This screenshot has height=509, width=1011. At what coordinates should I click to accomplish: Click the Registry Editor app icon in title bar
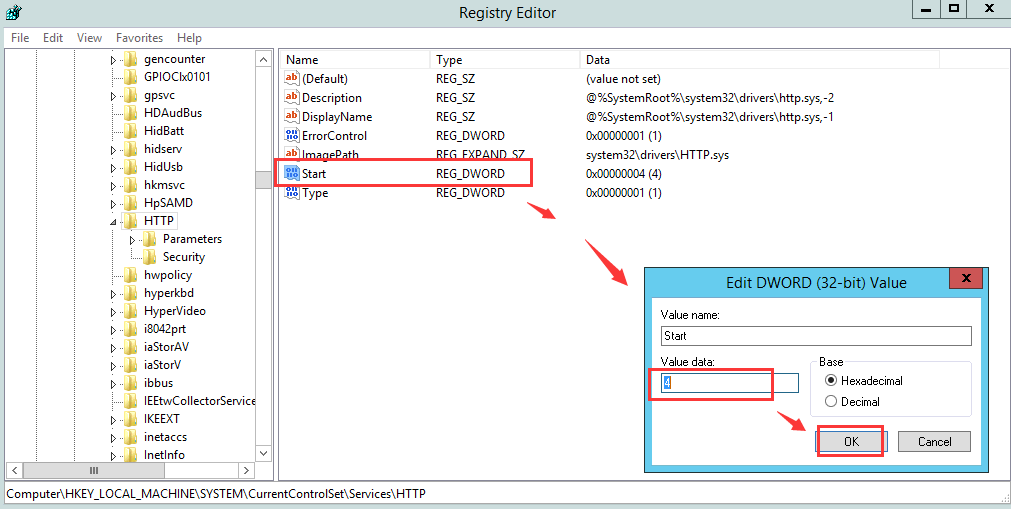pyautogui.click(x=14, y=12)
